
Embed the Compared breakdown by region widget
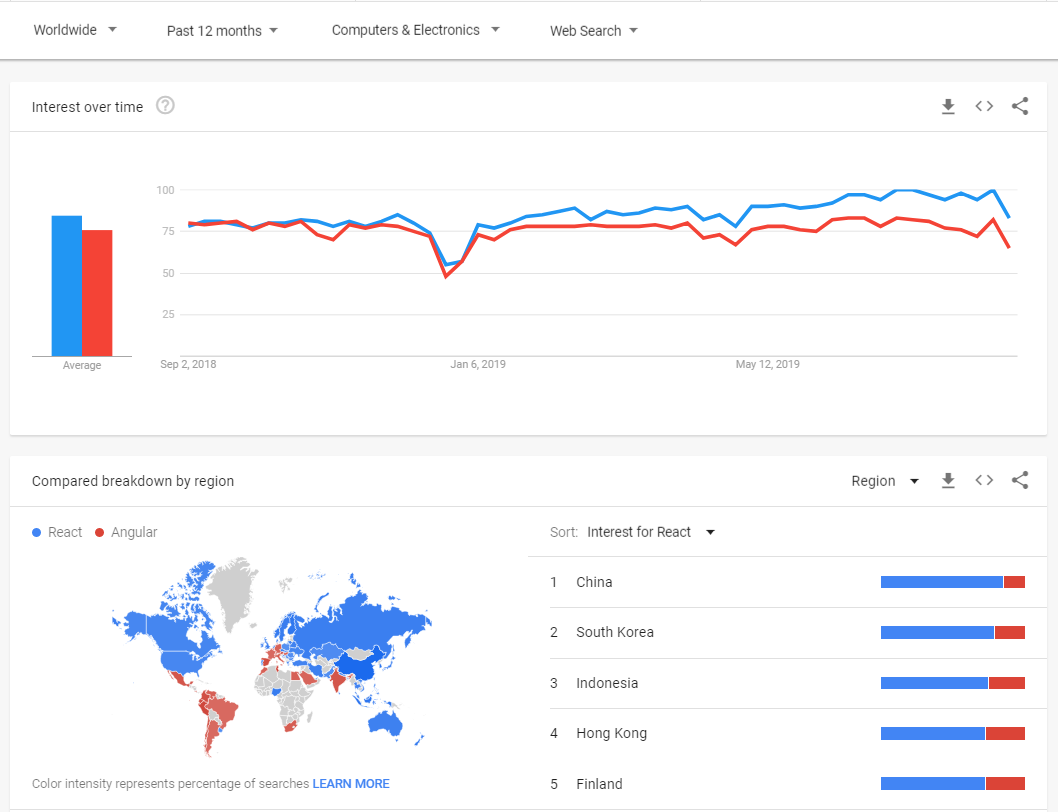point(984,481)
